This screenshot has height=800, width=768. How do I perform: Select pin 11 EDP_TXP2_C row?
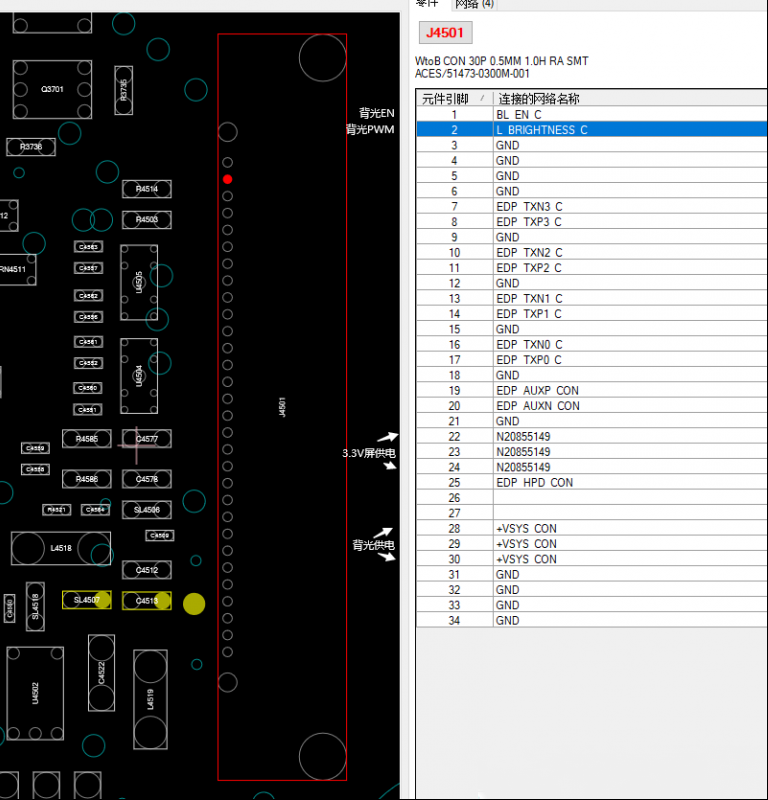pos(591,268)
